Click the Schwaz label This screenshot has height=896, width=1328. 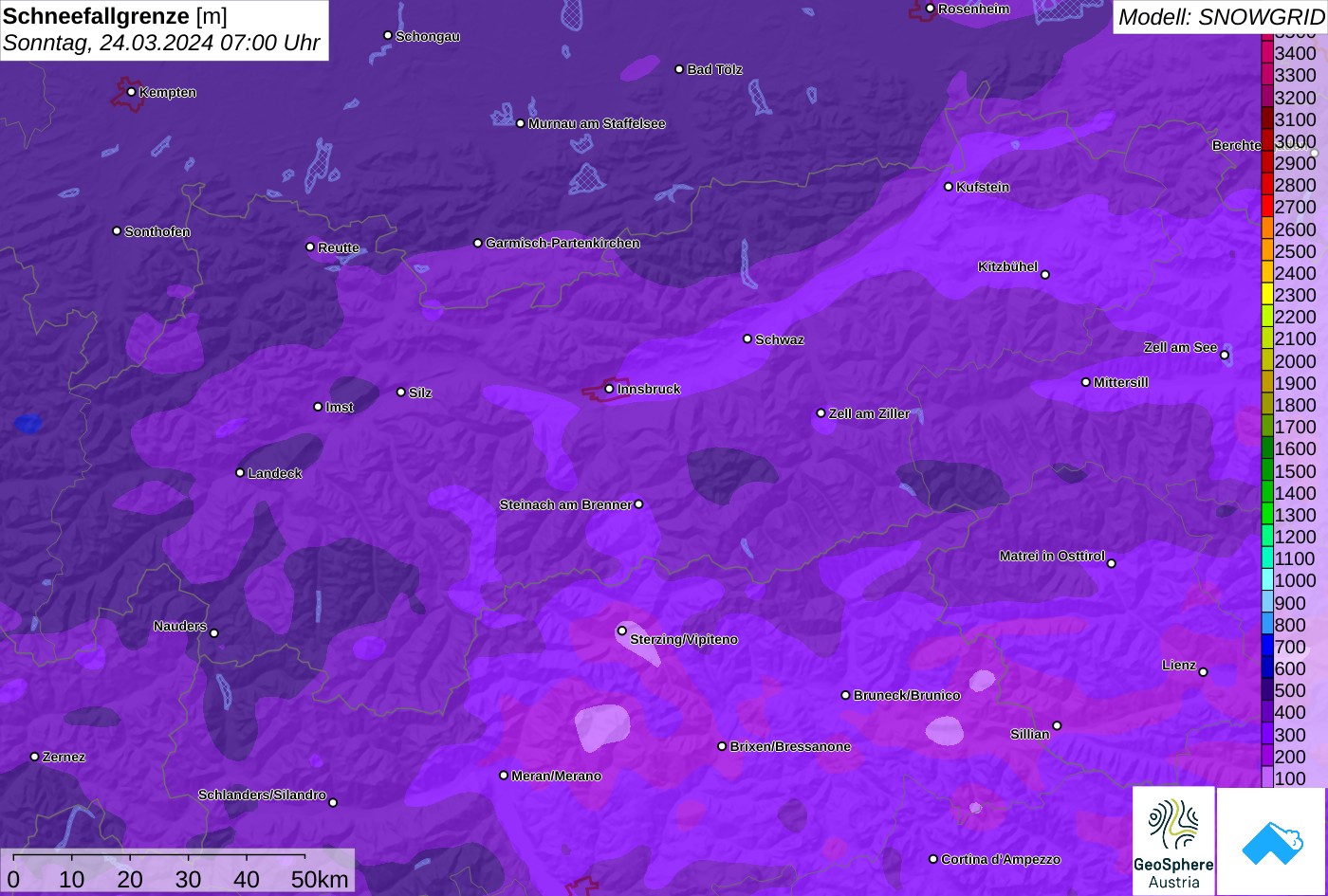pos(780,339)
